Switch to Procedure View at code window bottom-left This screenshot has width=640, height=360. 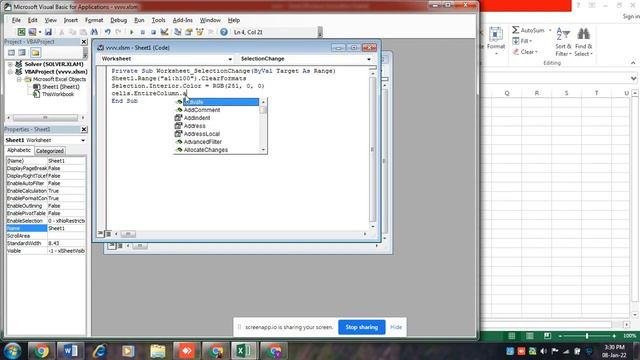point(100,233)
